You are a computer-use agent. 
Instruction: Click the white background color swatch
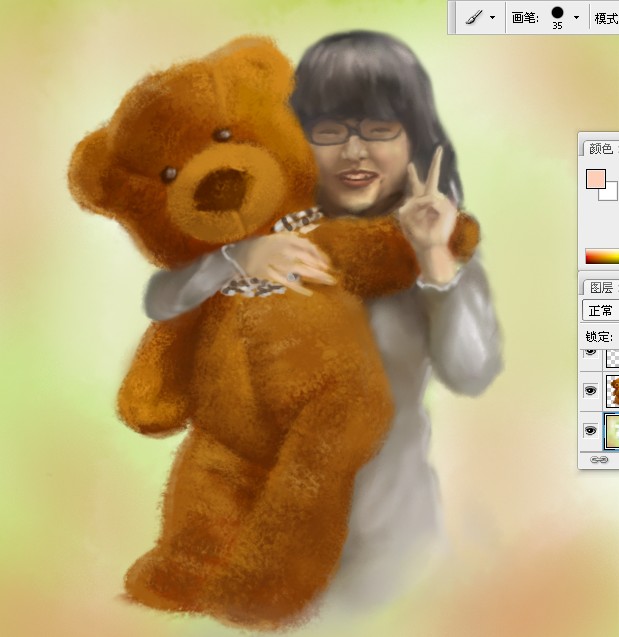(x=610, y=193)
